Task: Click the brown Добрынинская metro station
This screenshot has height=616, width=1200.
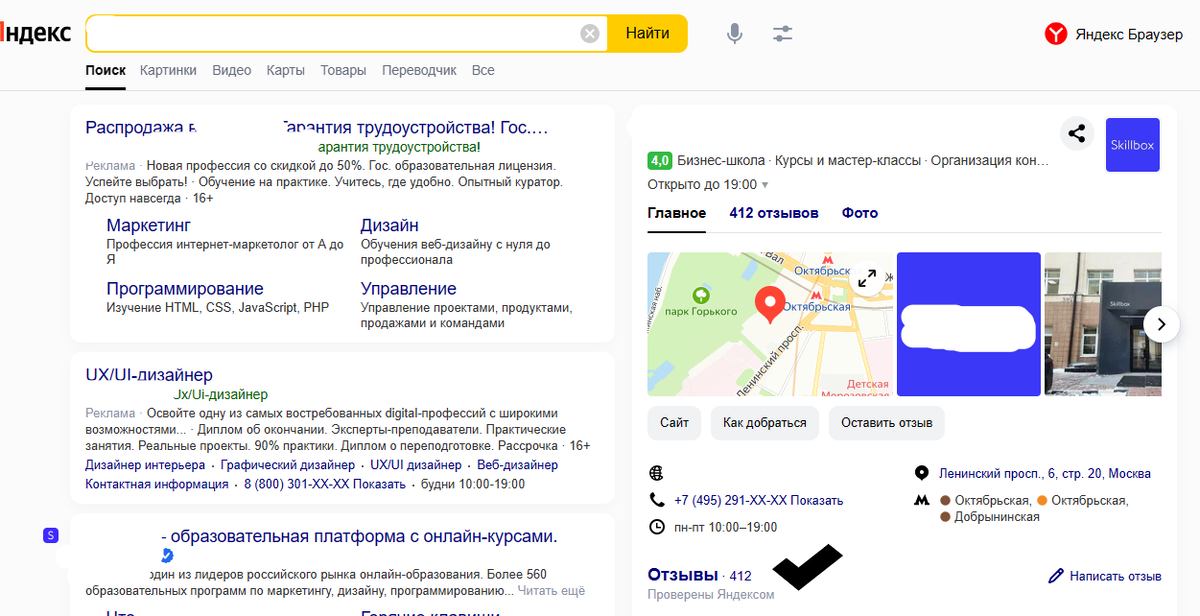Action: (990, 517)
